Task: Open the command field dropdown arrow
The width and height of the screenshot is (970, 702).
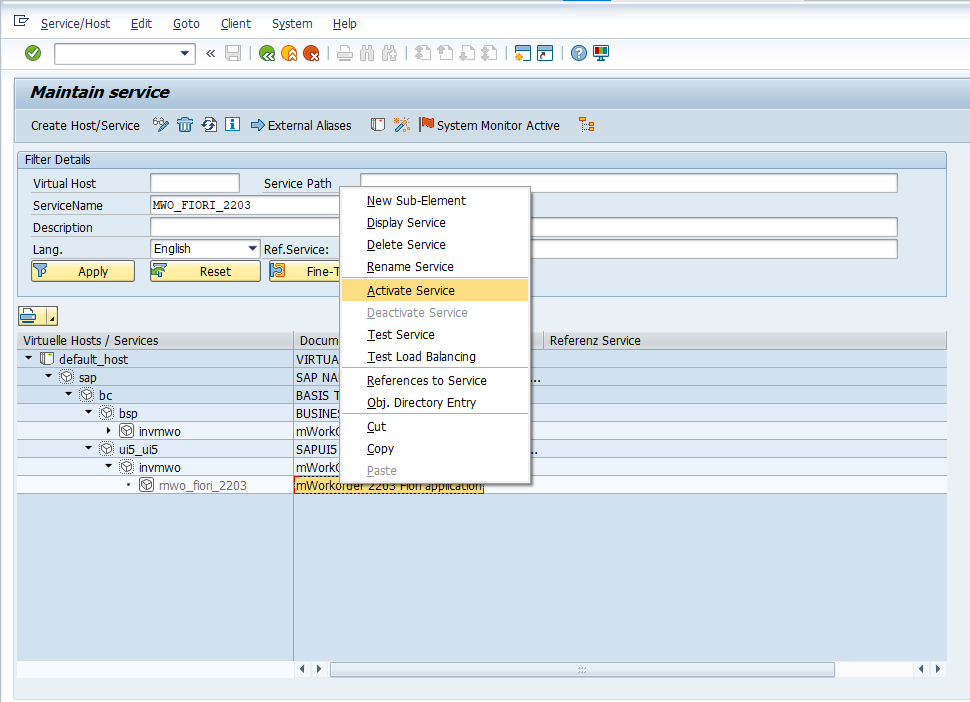Action: pos(185,53)
